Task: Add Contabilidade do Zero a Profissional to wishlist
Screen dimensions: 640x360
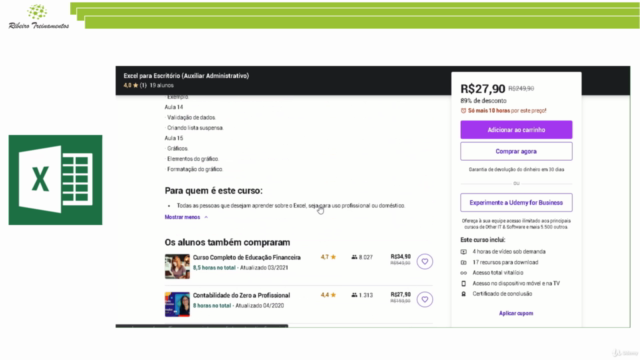Action: click(424, 299)
